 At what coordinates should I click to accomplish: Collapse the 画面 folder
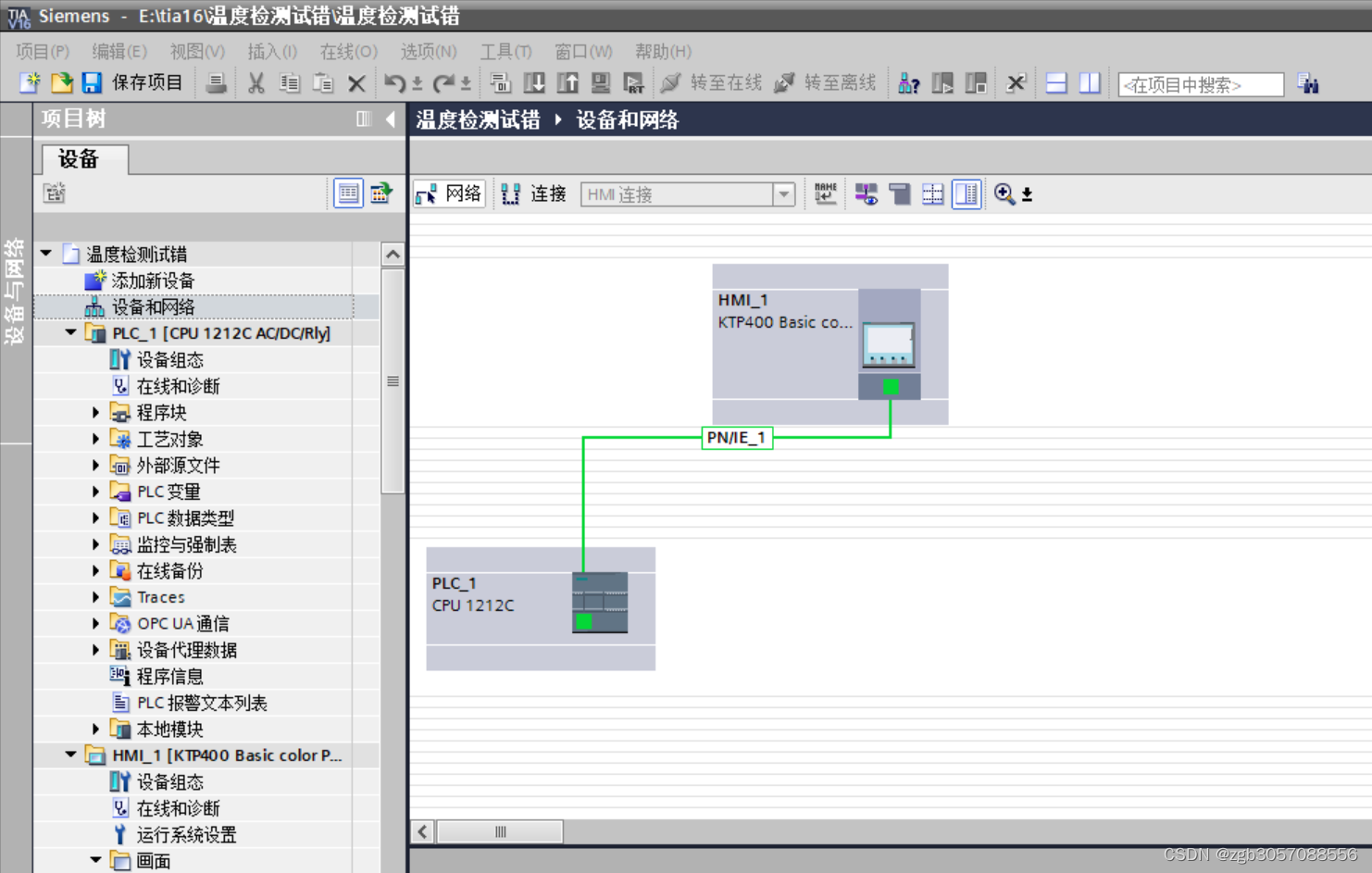click(95, 860)
